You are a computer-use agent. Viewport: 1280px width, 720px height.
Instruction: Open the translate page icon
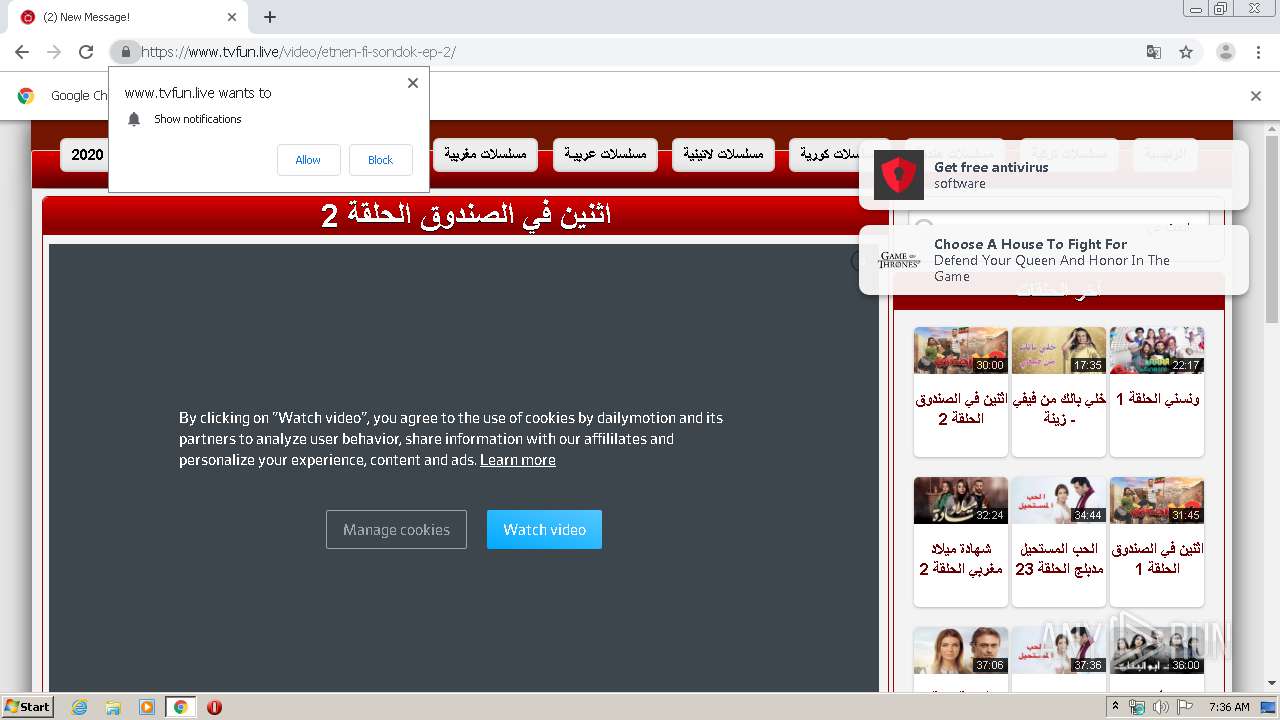pos(1153,52)
